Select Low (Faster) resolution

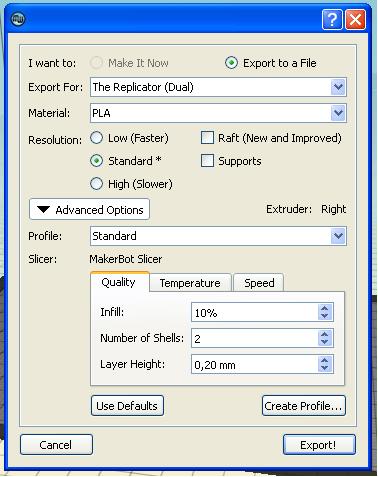coord(96,138)
